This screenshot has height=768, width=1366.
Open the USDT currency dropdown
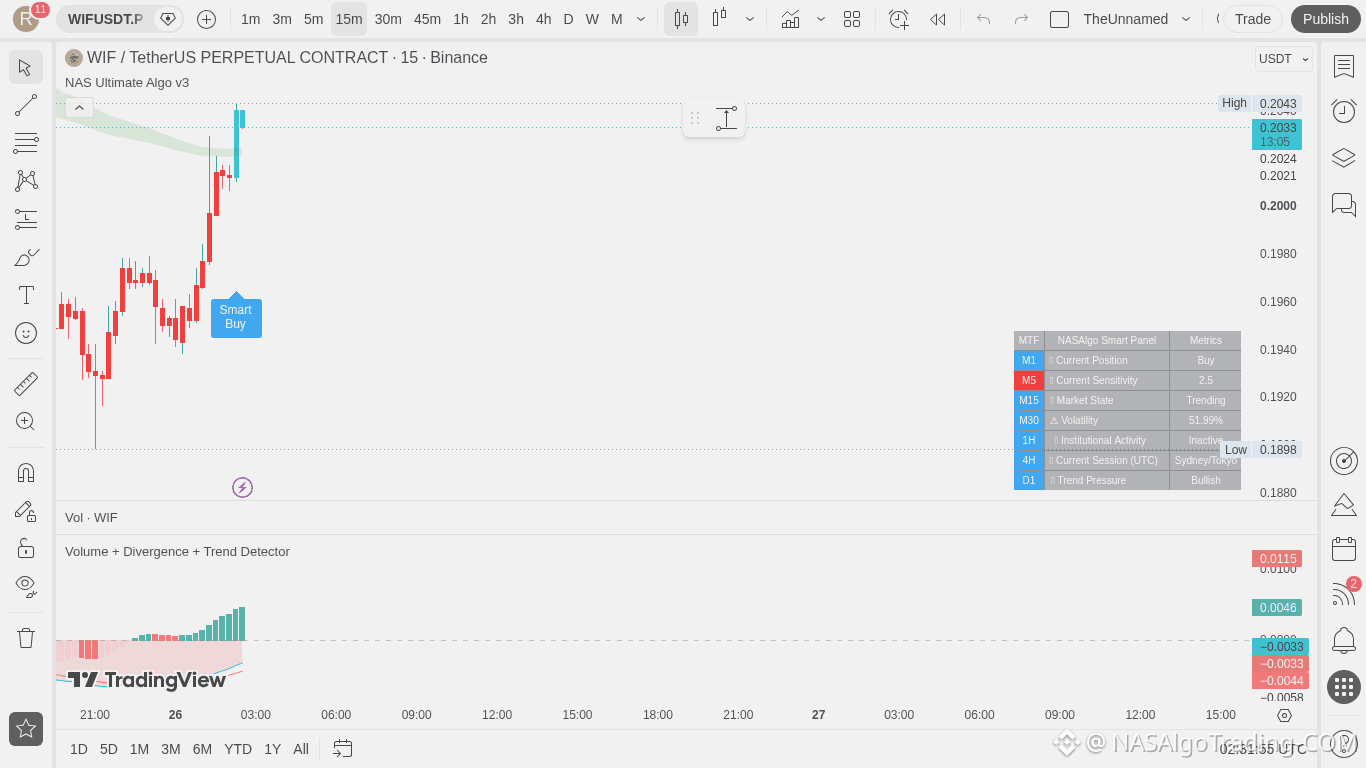pos(1283,59)
